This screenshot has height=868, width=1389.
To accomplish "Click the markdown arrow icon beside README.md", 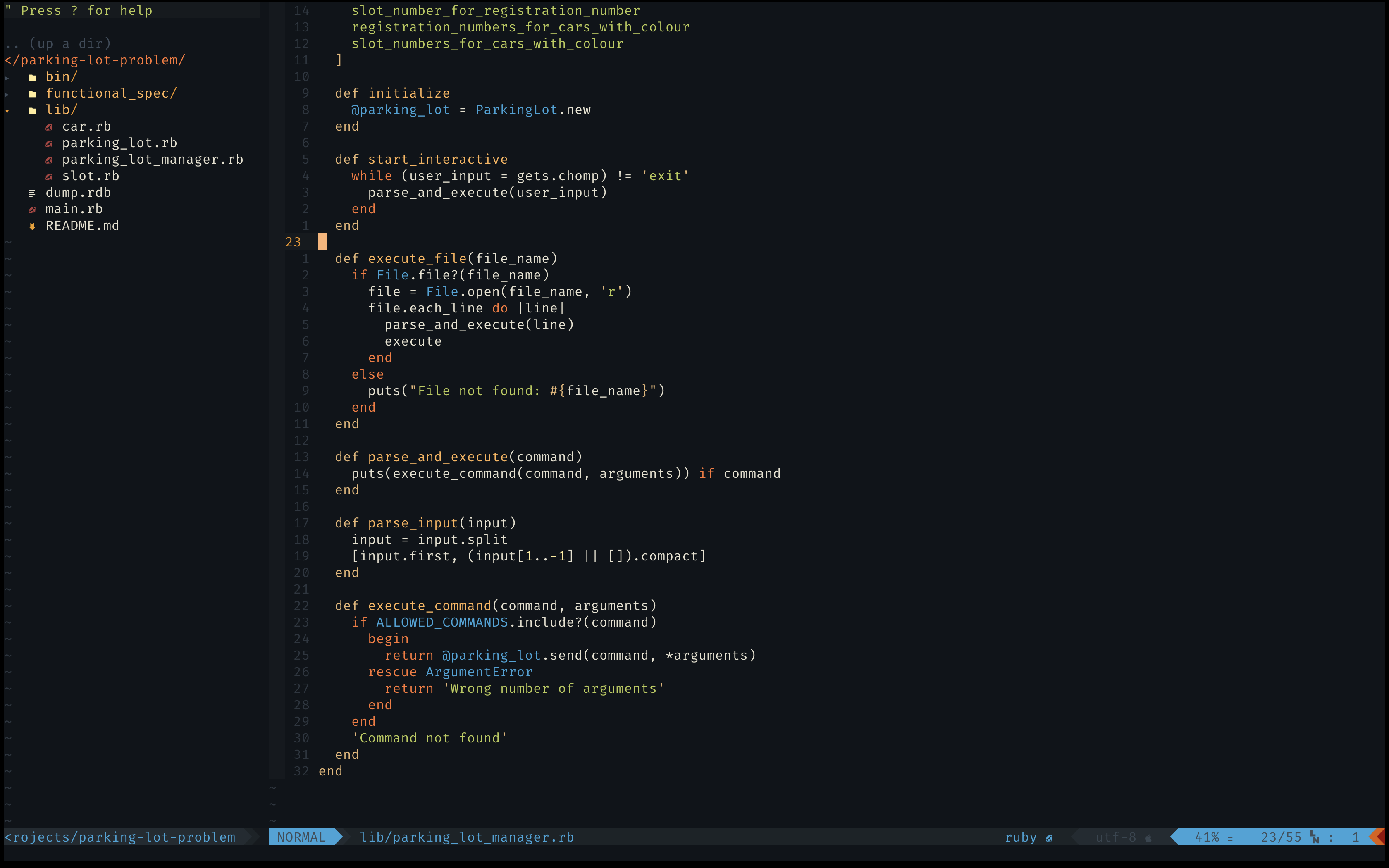I will pyautogui.click(x=32, y=226).
